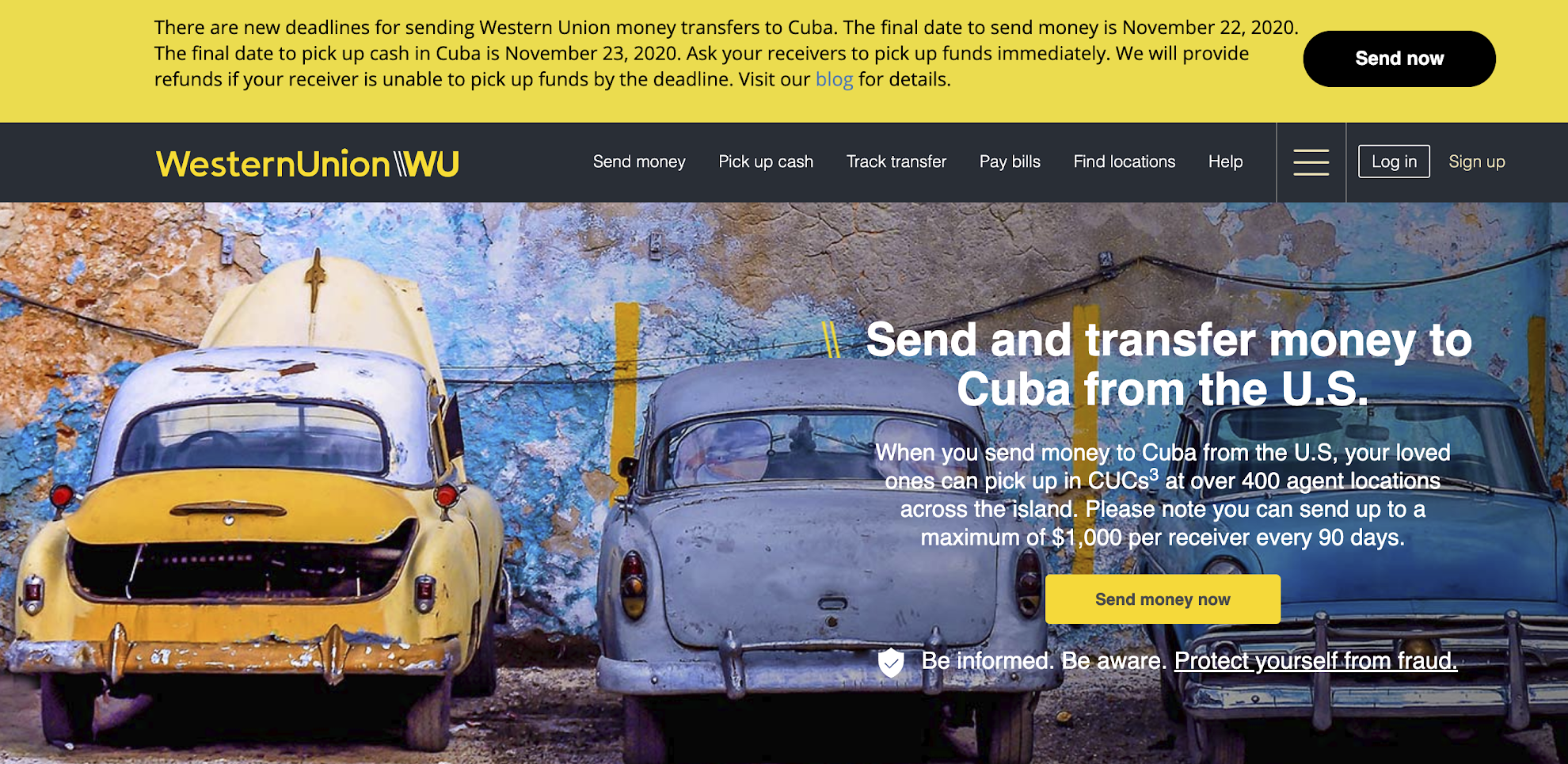Click the Sign up link
The image size is (1568, 764).
click(1477, 162)
